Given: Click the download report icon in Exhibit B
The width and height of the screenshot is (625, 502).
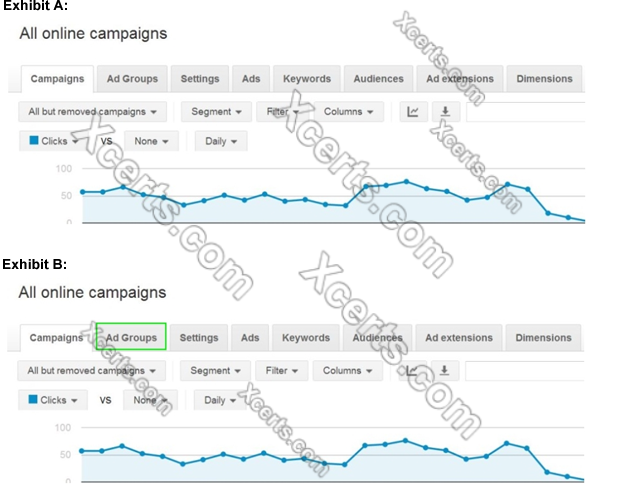Looking at the screenshot, I should [x=444, y=371].
